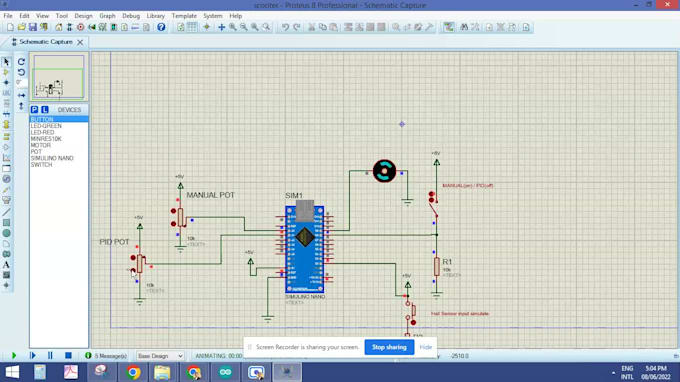Select the 2D box graphics tool

click(x=6, y=222)
